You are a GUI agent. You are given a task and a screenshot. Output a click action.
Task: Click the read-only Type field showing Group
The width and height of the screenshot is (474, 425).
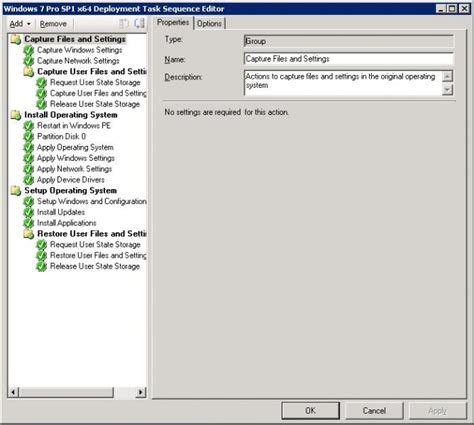click(x=349, y=41)
